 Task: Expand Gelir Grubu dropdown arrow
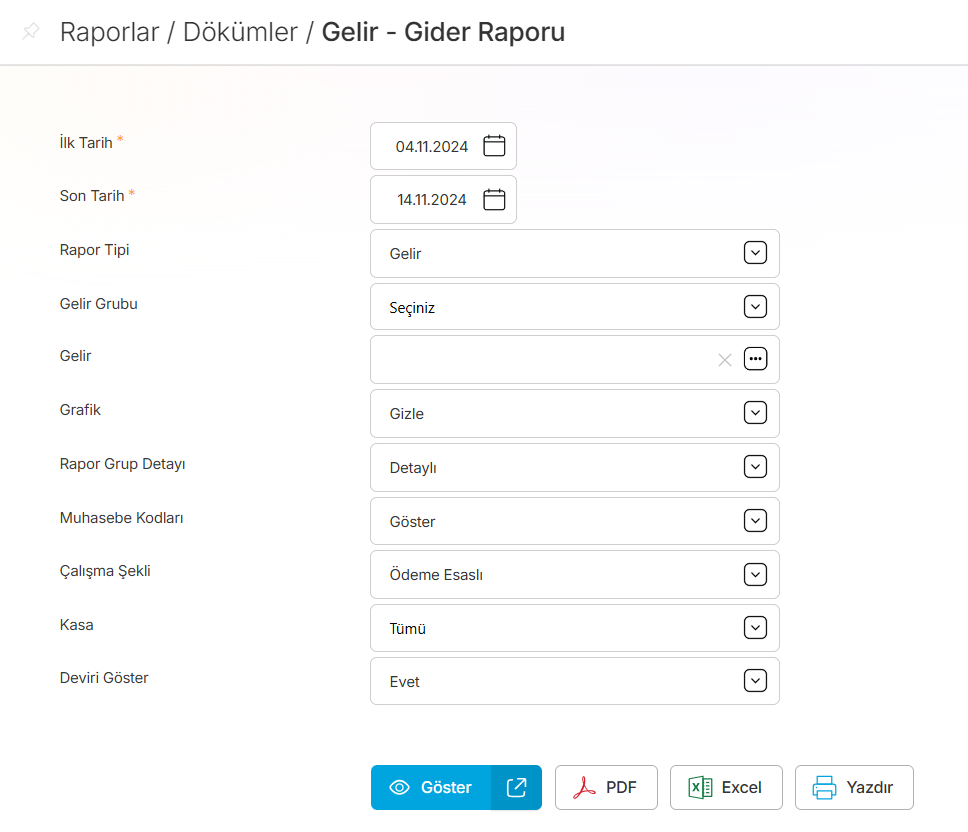[x=756, y=307]
